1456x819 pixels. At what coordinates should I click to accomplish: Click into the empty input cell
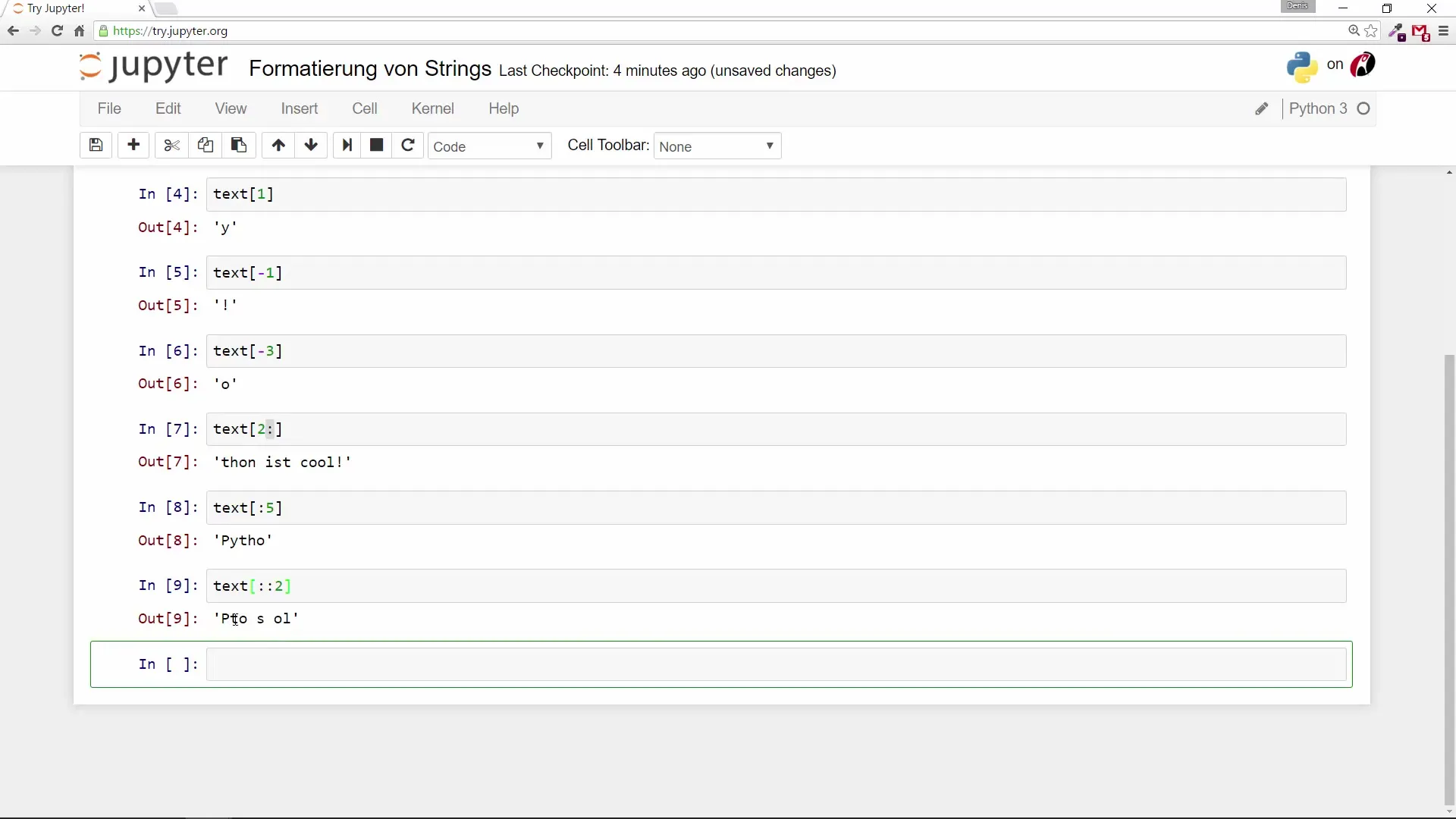pyautogui.click(x=775, y=666)
